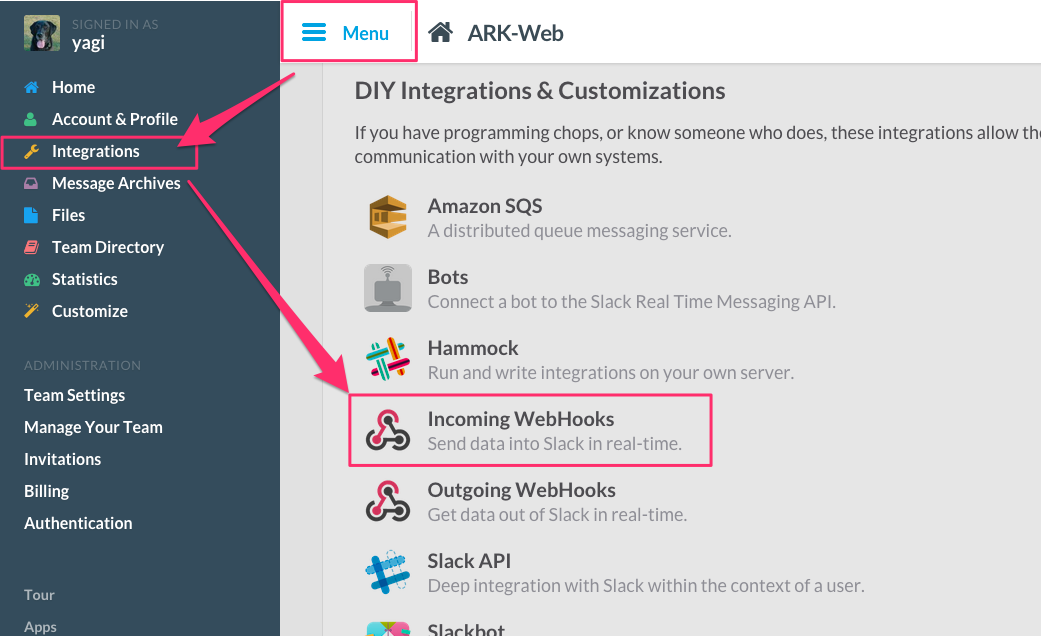Select Integrations in the sidebar
Viewport: 1041px width, 636px height.
click(95, 151)
